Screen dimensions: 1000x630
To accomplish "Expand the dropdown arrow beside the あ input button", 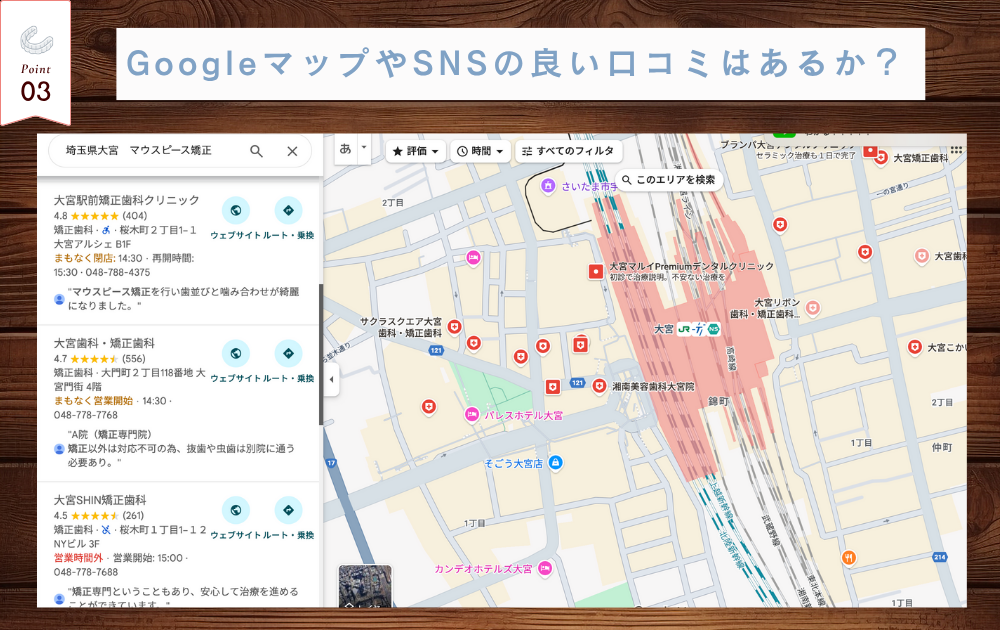I will [363, 149].
